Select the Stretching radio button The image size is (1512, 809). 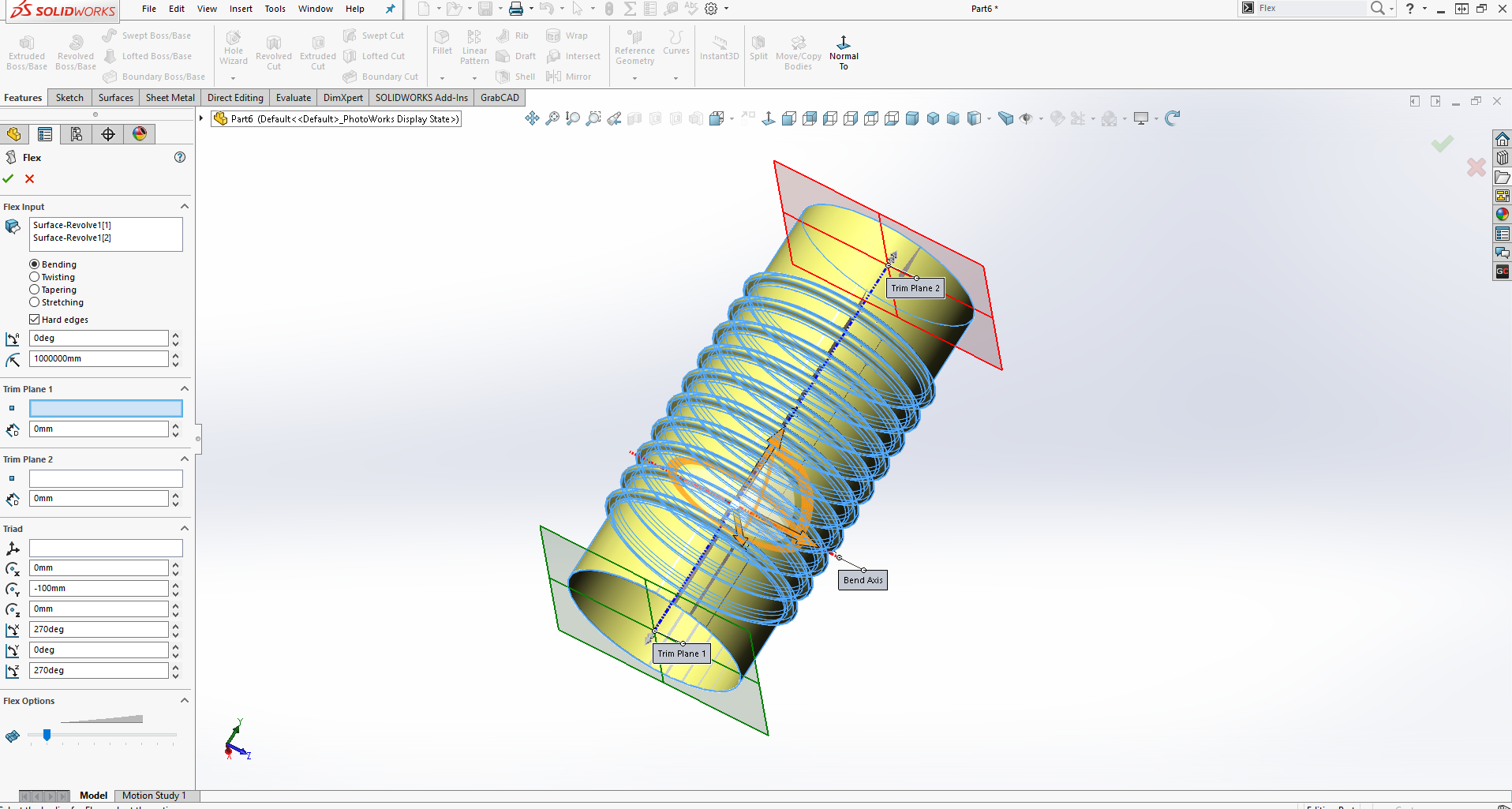pyautogui.click(x=35, y=302)
